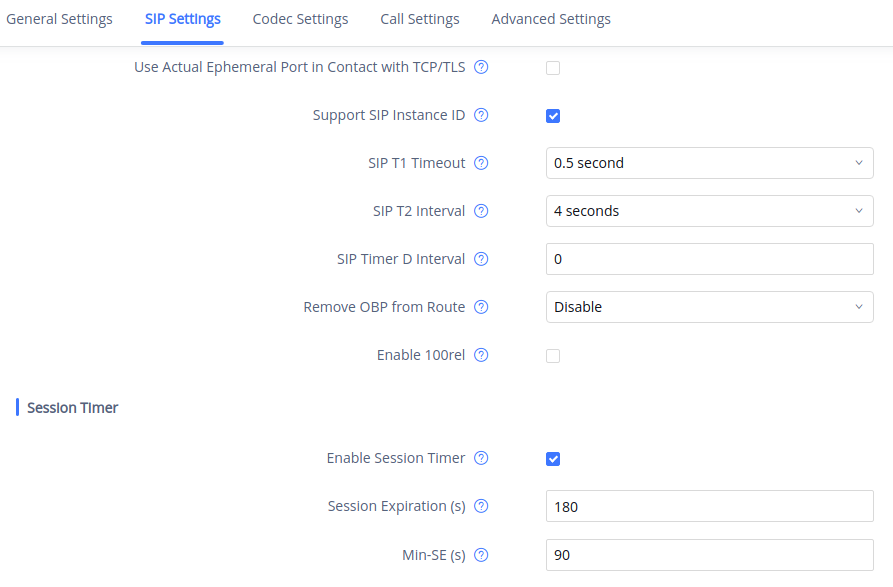Show help for Support SIP Instance ID

[481, 115]
